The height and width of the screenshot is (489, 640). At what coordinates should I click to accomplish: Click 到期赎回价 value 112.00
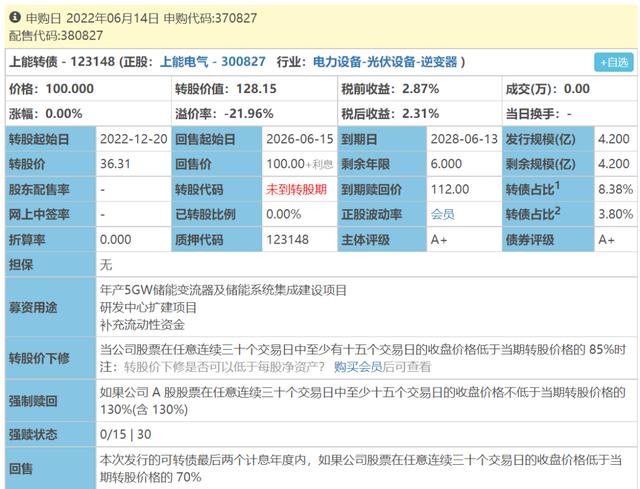click(450, 189)
